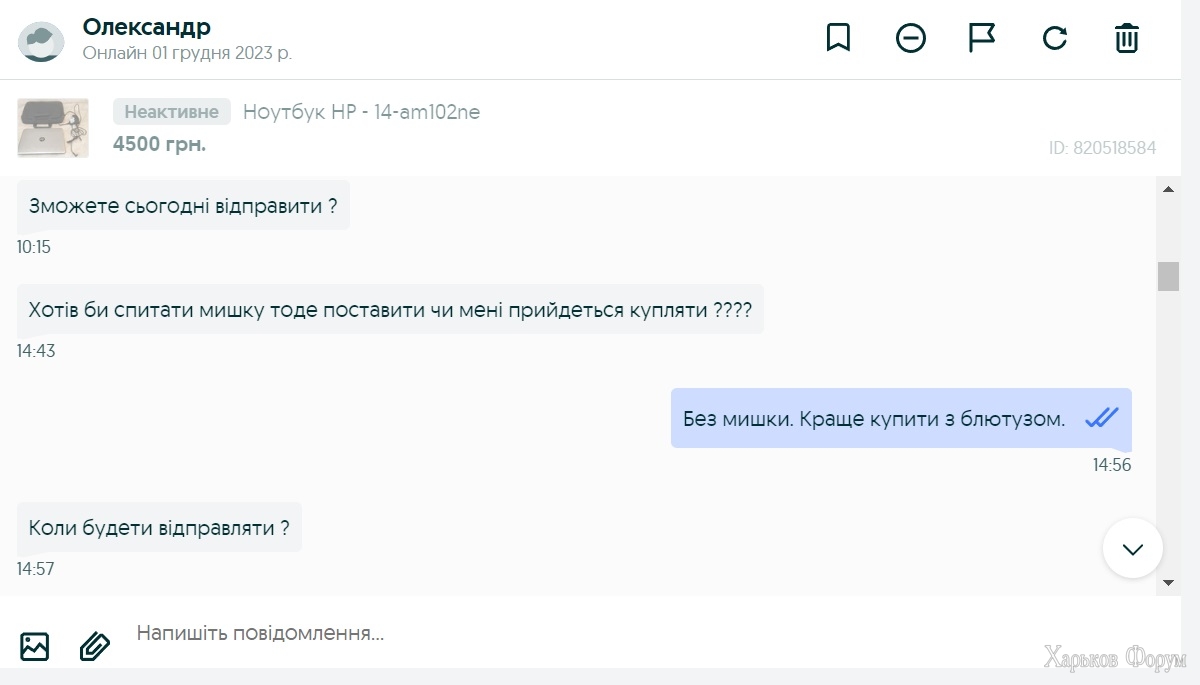Refresh the chat with the reload icon
The width and height of the screenshot is (1200, 685).
tap(1055, 38)
